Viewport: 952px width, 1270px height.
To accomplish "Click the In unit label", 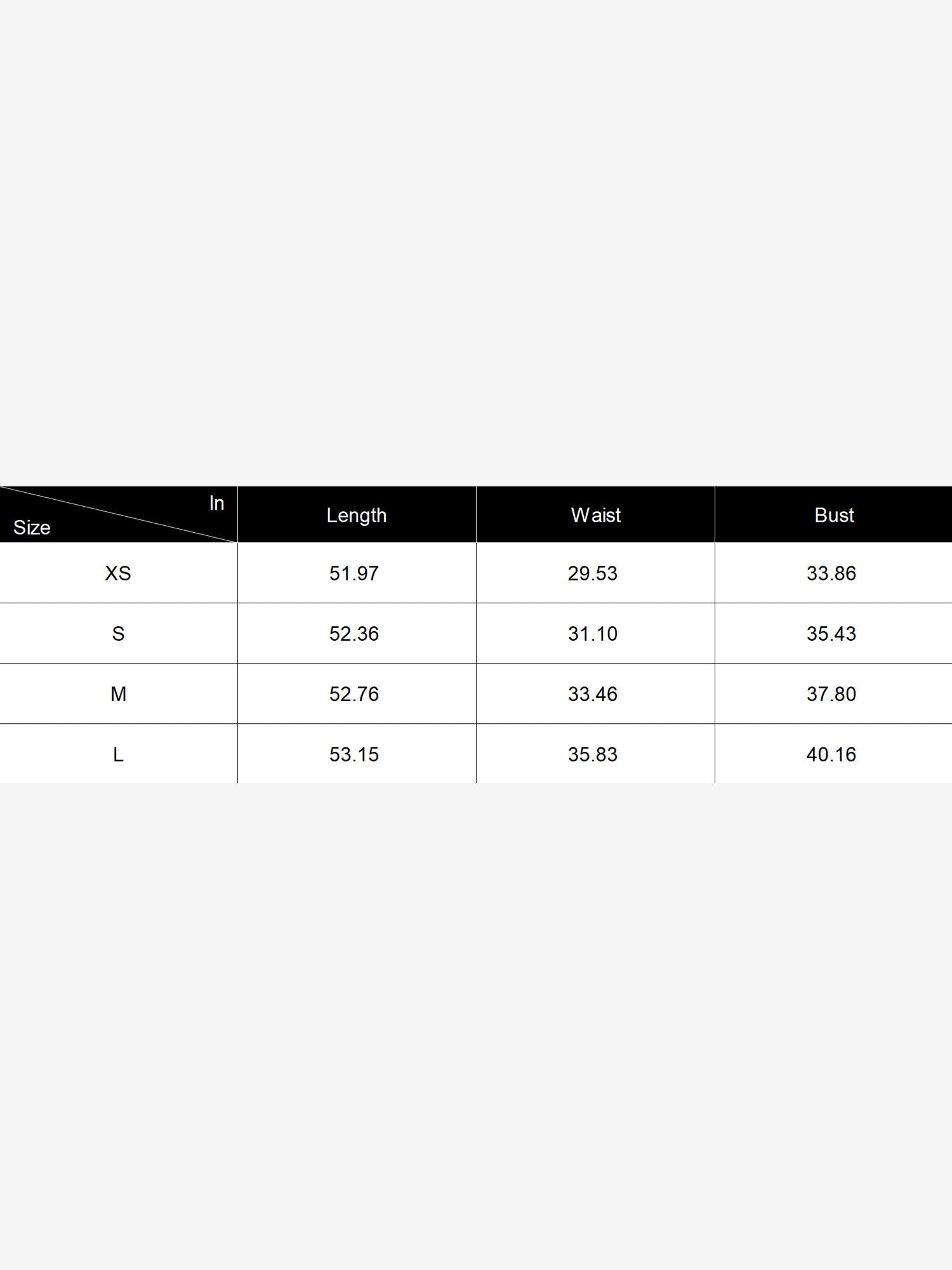I will point(216,503).
